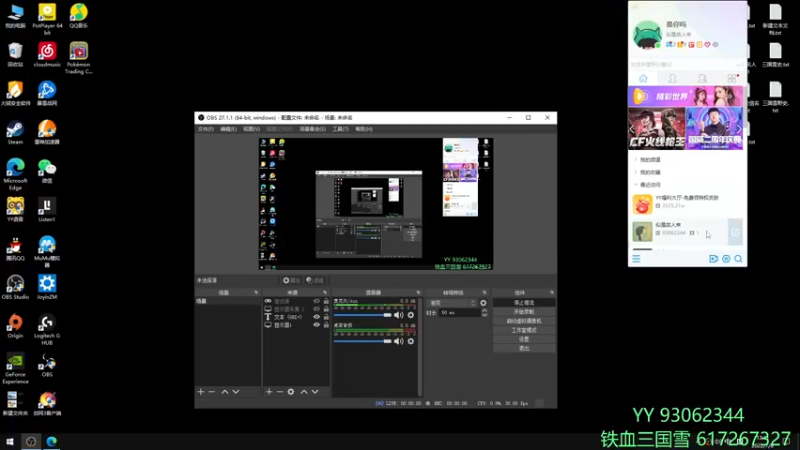
Task: Move scene up in OBS Scenes panel
Action: point(224,392)
